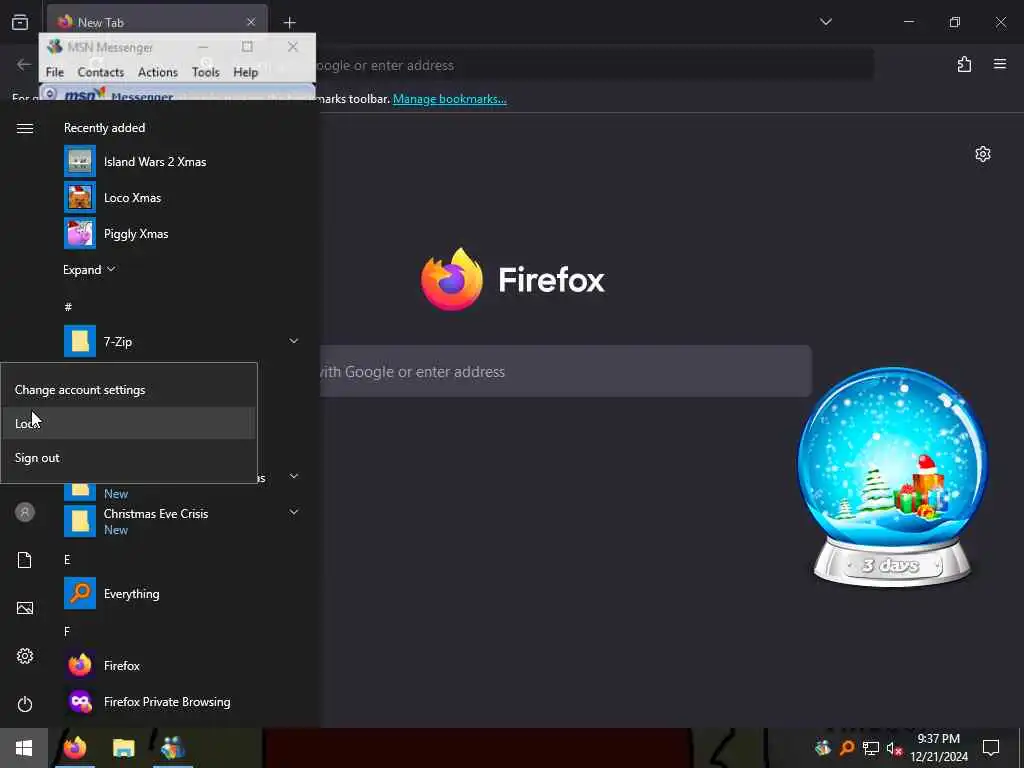Open Documents from Start sidebar
Viewport: 1024px width, 768px height.
pyautogui.click(x=25, y=560)
